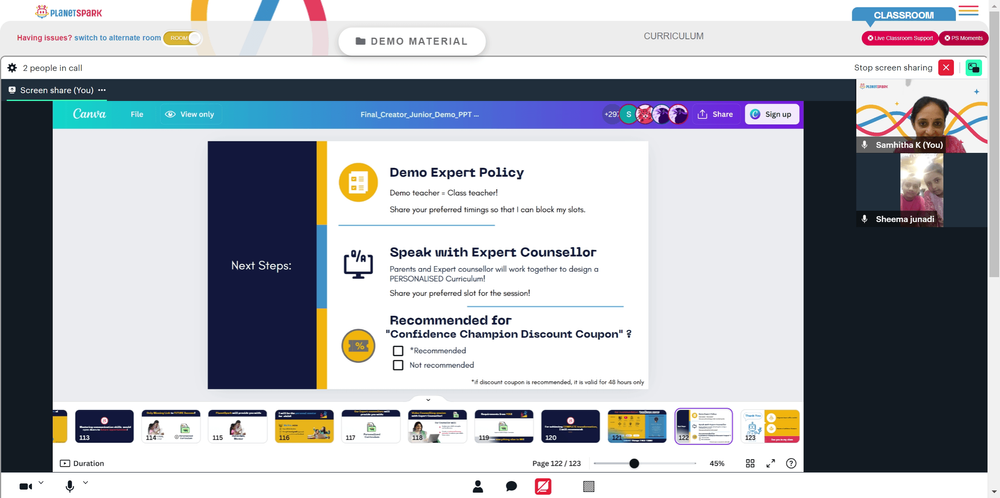This screenshot has height=498, width=1000.
Task: Click the Q/A monitor icon on slide
Action: 358,263
